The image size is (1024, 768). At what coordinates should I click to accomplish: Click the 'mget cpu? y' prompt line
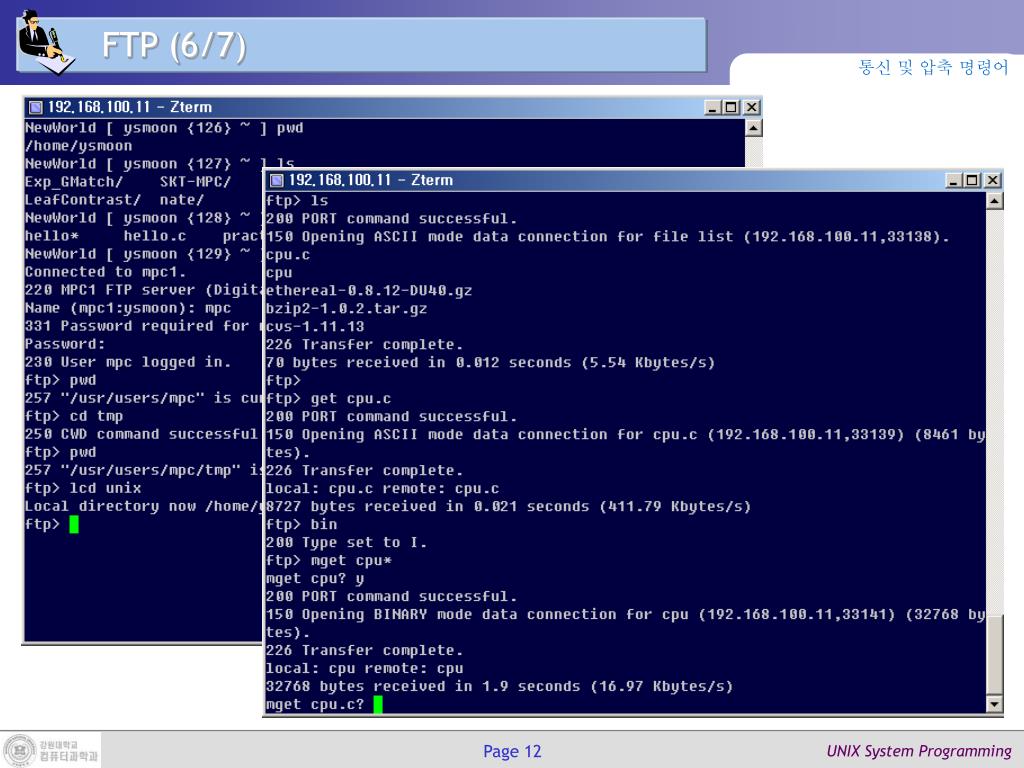[x=315, y=579]
